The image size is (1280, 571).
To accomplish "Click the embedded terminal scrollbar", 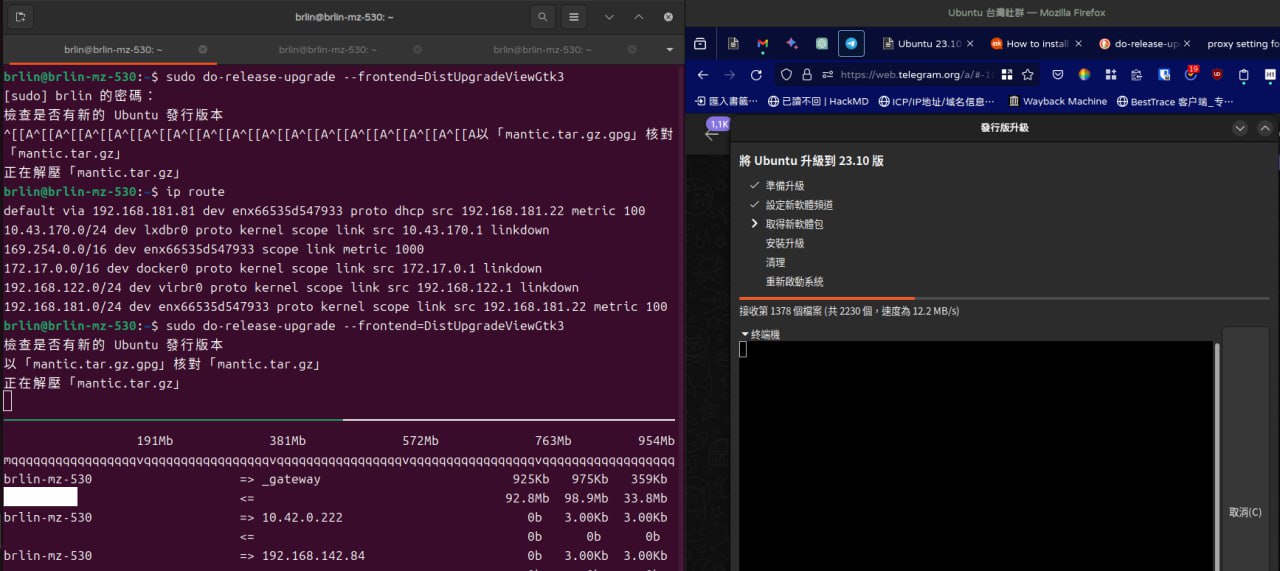I will [1217, 456].
